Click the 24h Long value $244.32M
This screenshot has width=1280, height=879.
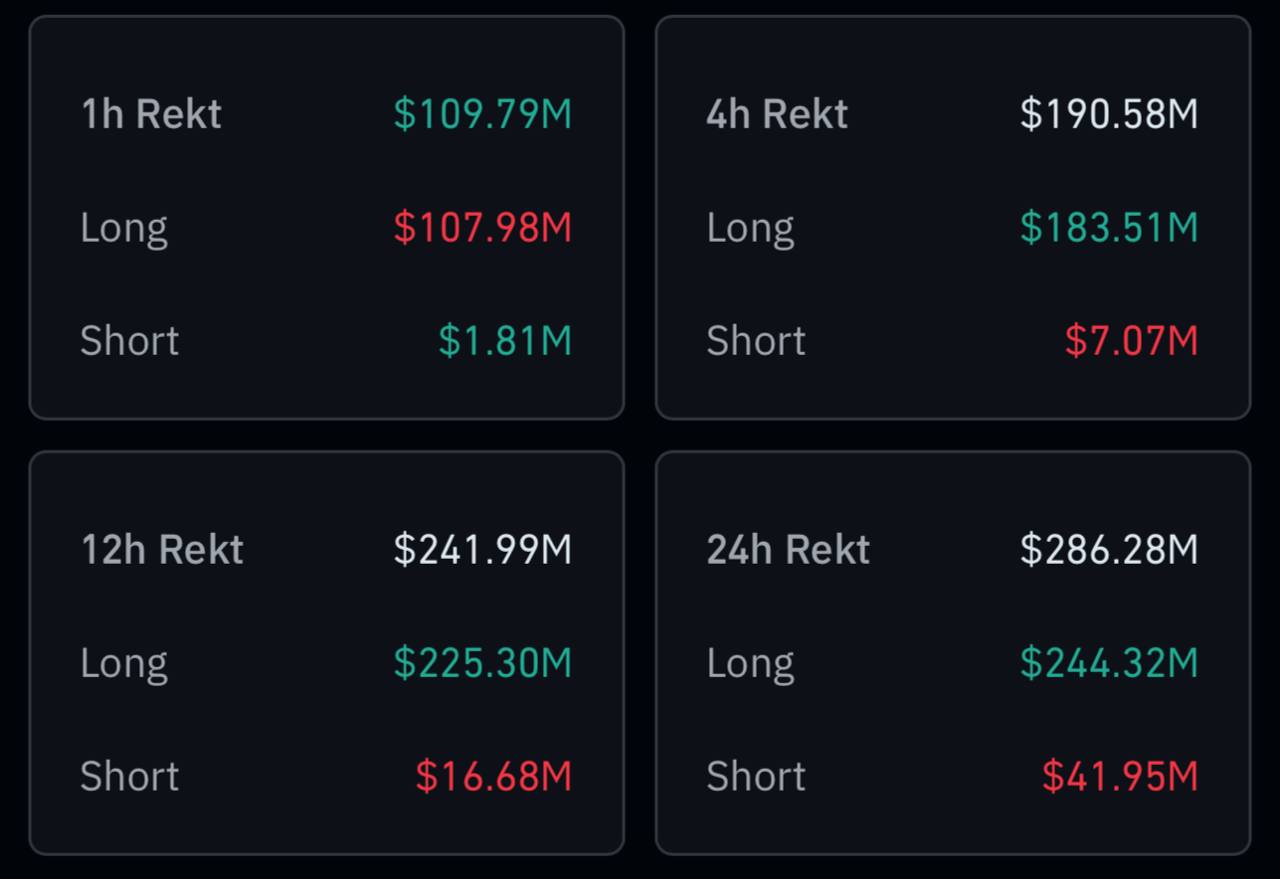click(1109, 663)
